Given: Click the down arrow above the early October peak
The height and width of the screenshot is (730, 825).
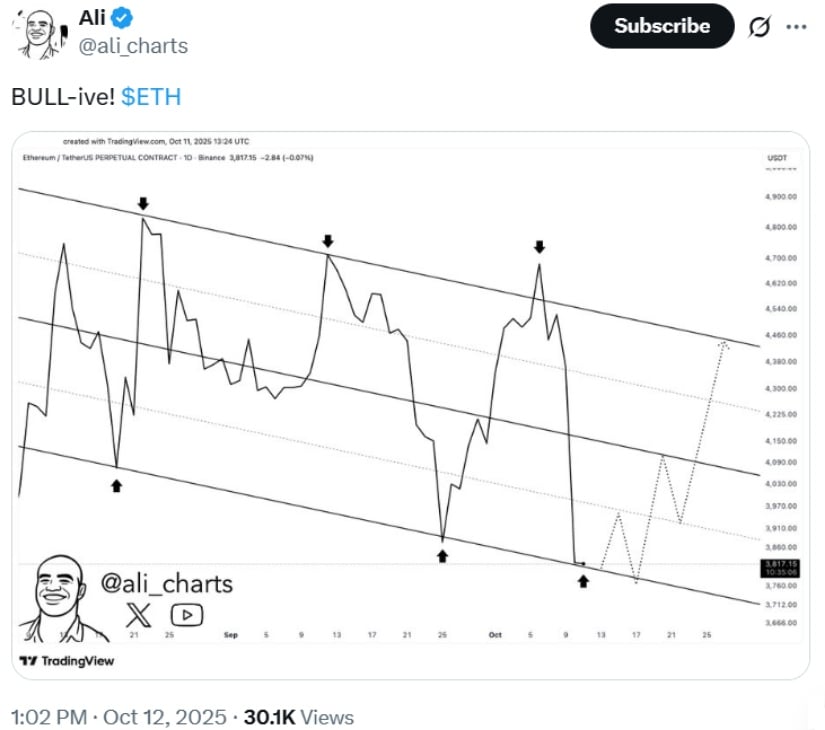Looking at the screenshot, I should pyautogui.click(x=540, y=246).
